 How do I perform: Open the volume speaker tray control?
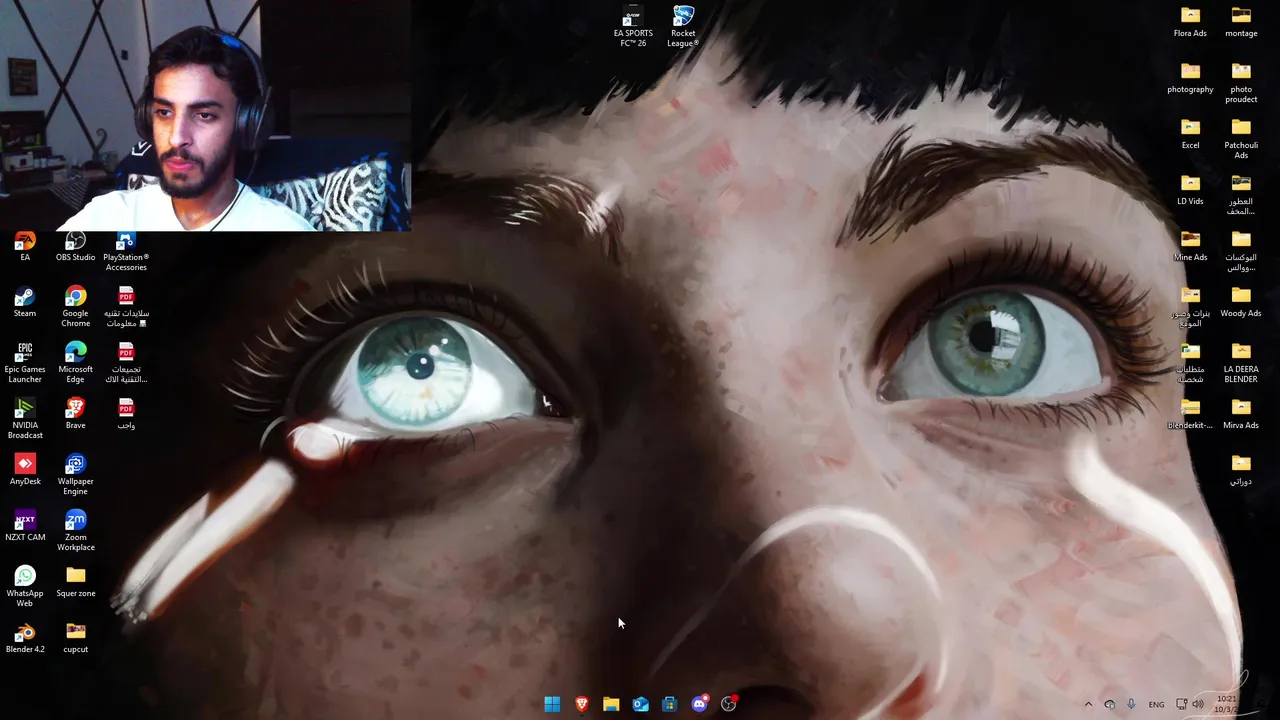tap(1198, 704)
